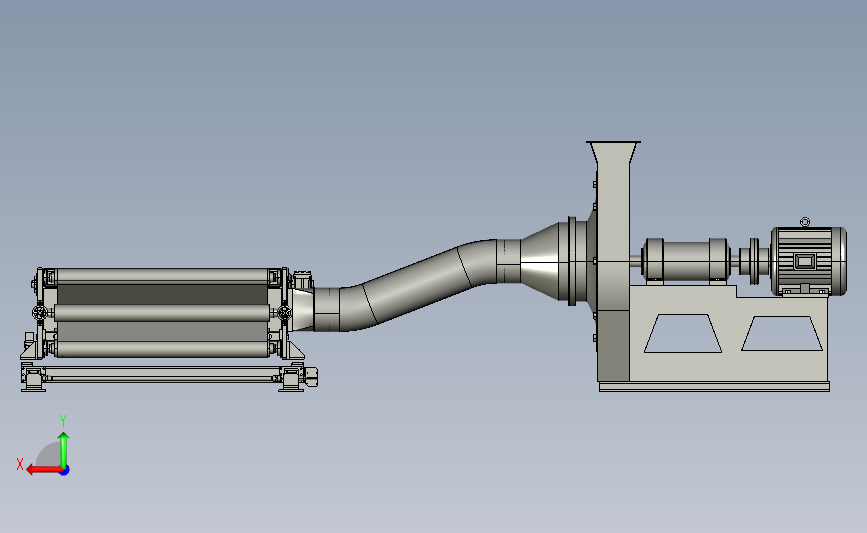Click the green Y axis arrow of triad
Screen dimensions: 867x533
click(x=64, y=450)
